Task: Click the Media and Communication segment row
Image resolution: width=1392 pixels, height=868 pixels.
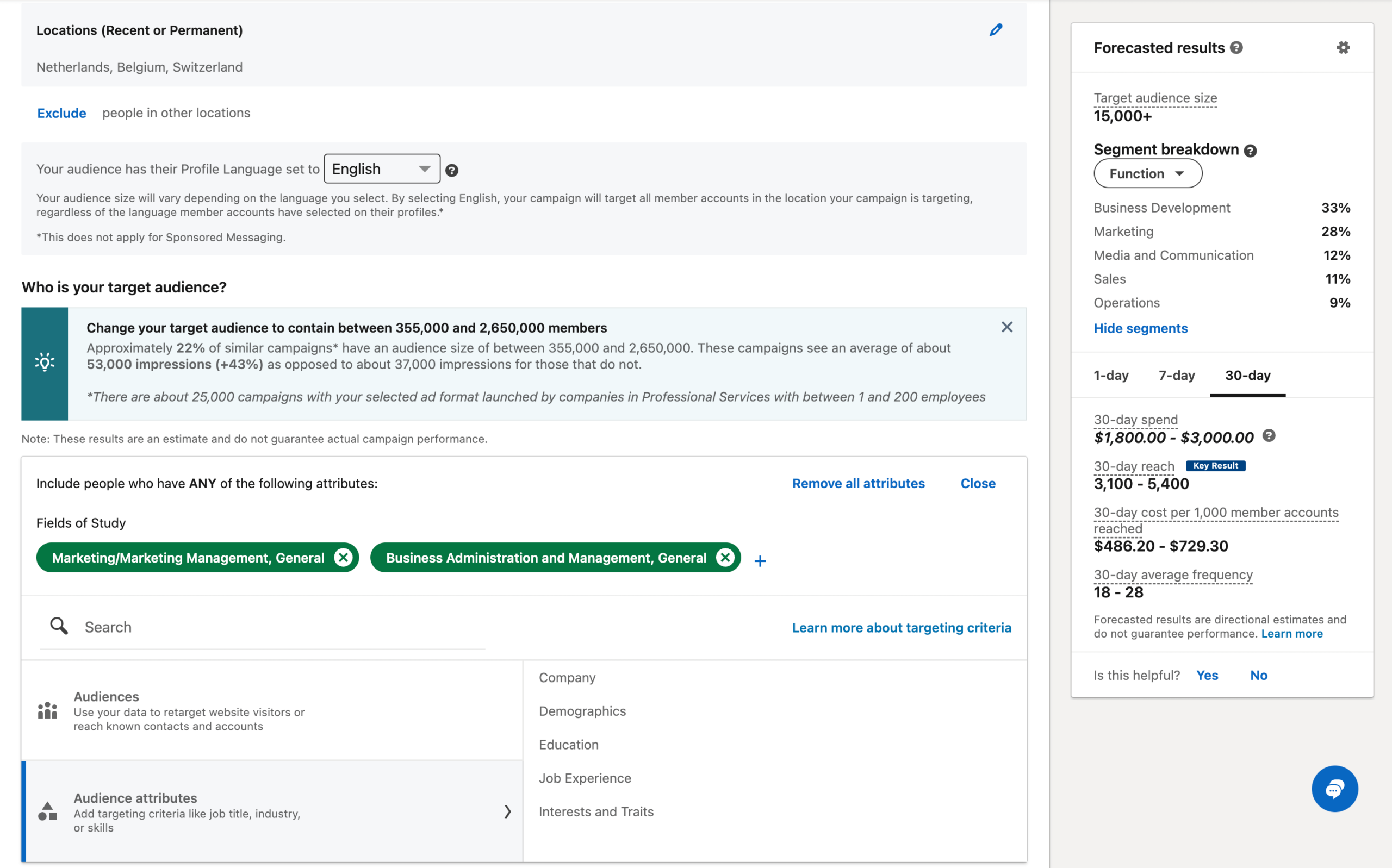Action: click(x=1221, y=255)
